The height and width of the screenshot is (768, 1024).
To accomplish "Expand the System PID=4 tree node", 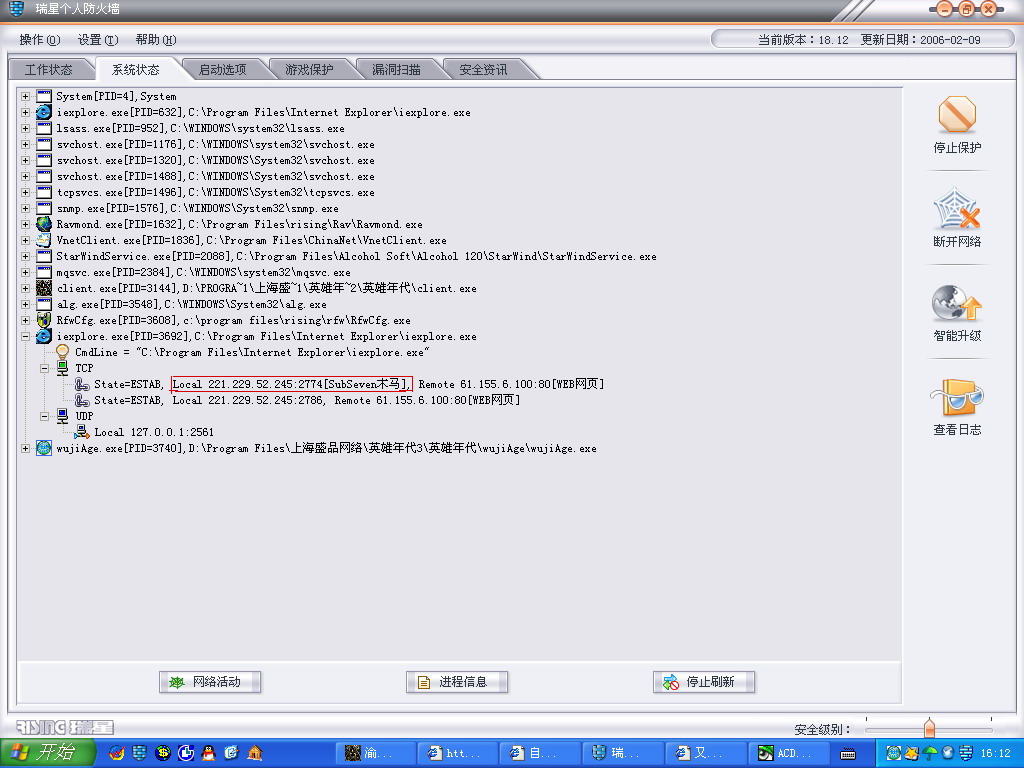I will coord(25,96).
